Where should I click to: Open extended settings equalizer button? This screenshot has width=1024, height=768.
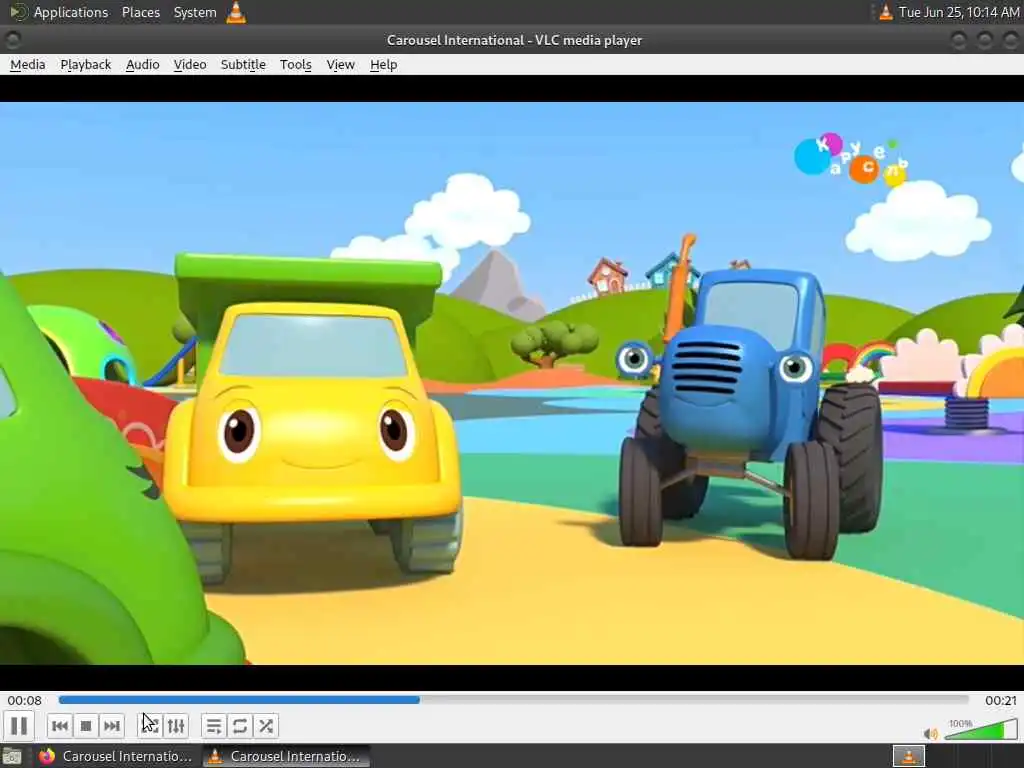point(176,726)
